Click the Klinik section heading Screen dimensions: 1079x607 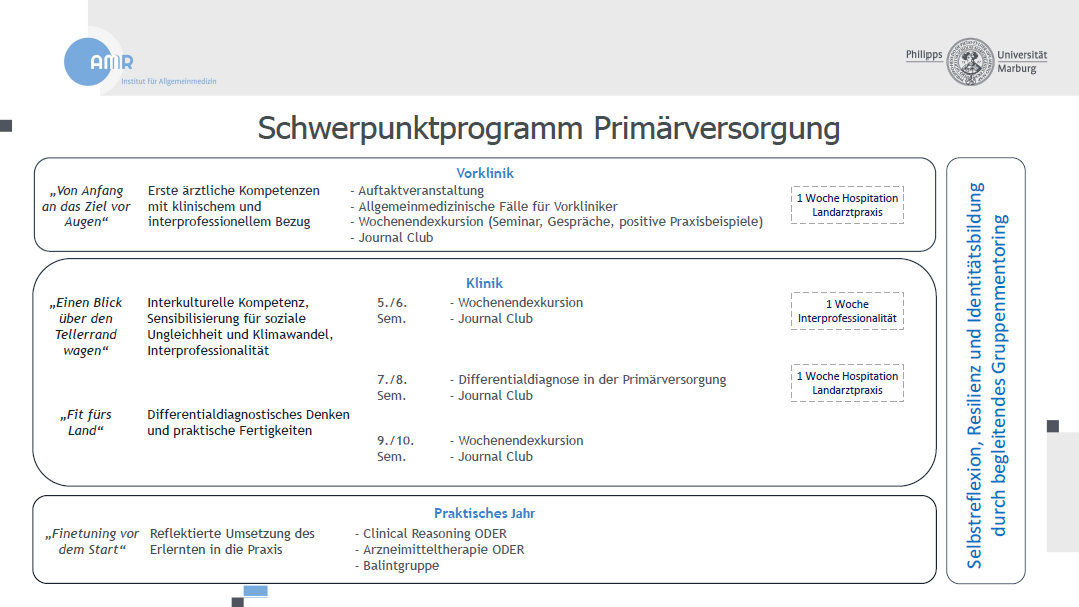click(x=484, y=283)
